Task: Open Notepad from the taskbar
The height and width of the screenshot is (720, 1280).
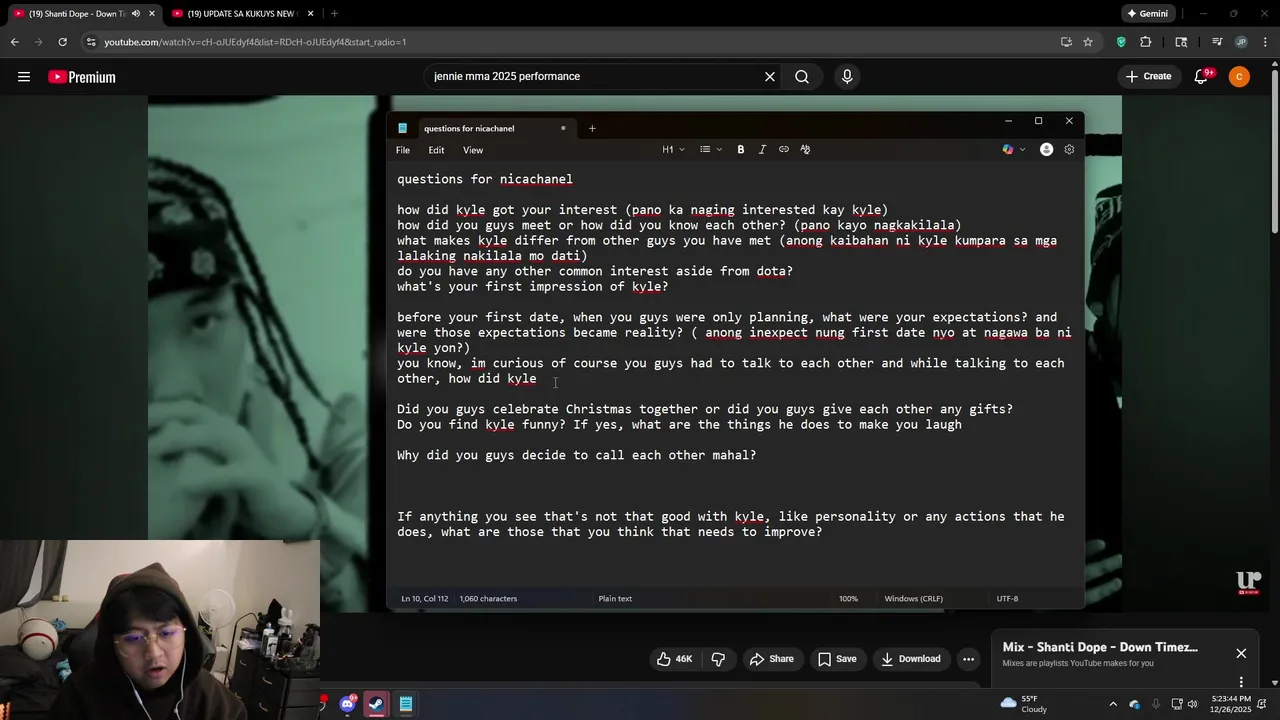Action: (x=406, y=704)
